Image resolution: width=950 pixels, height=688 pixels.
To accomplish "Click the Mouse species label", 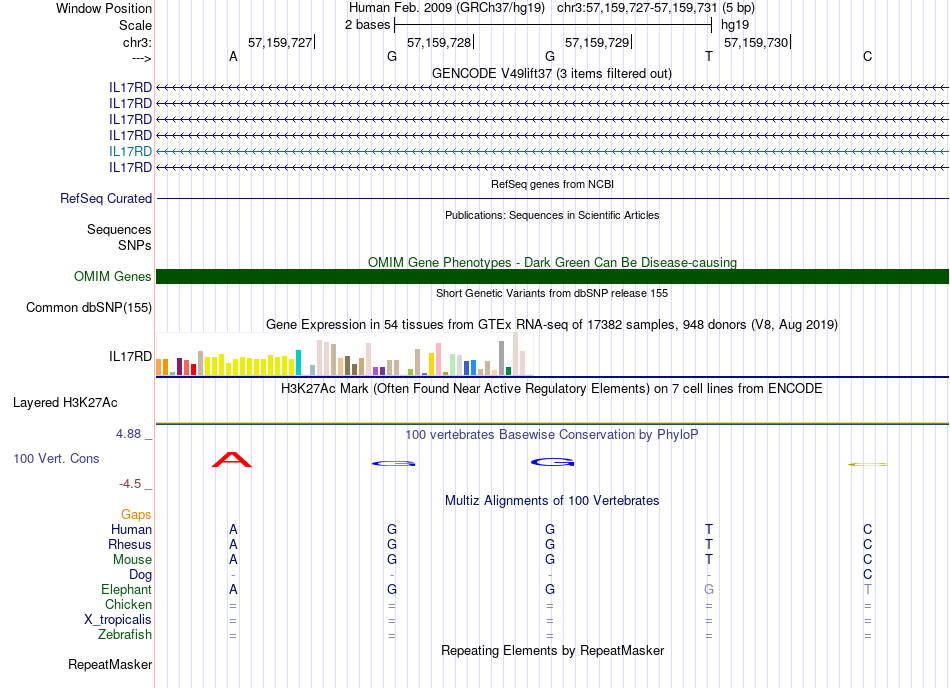I will pyautogui.click(x=132, y=560).
